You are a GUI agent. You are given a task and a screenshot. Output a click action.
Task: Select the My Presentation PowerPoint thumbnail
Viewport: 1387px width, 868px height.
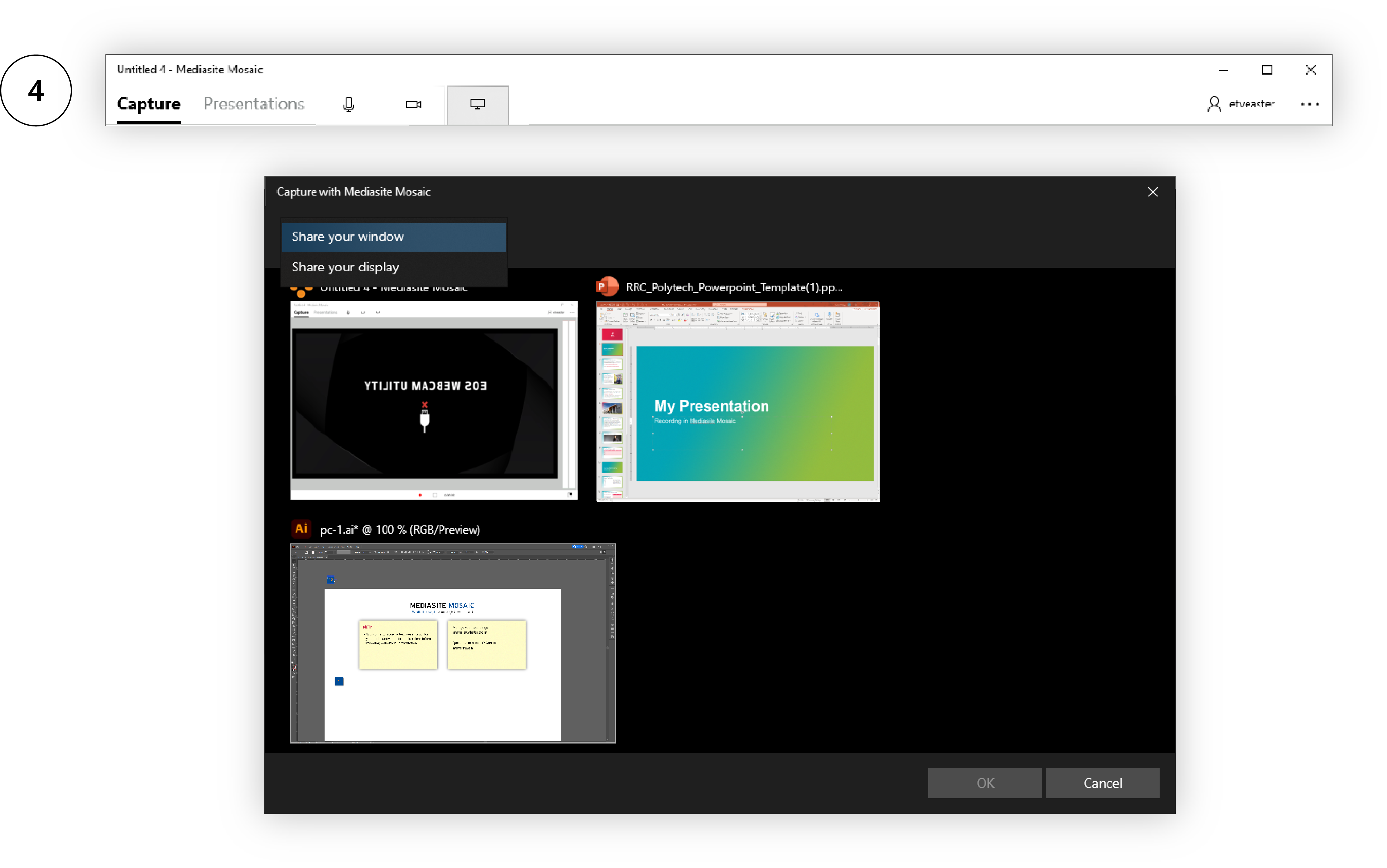(x=737, y=401)
